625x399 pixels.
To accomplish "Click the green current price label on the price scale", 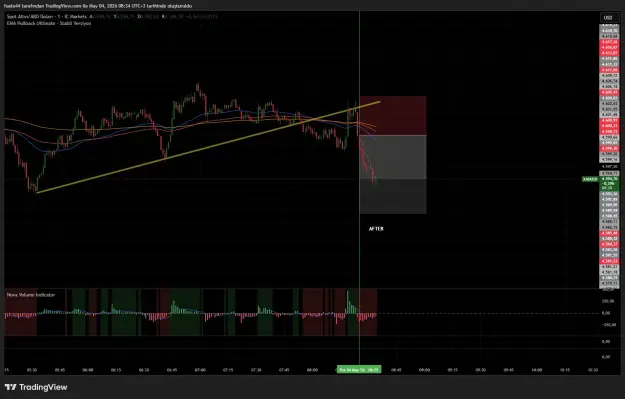I will 610,183.
